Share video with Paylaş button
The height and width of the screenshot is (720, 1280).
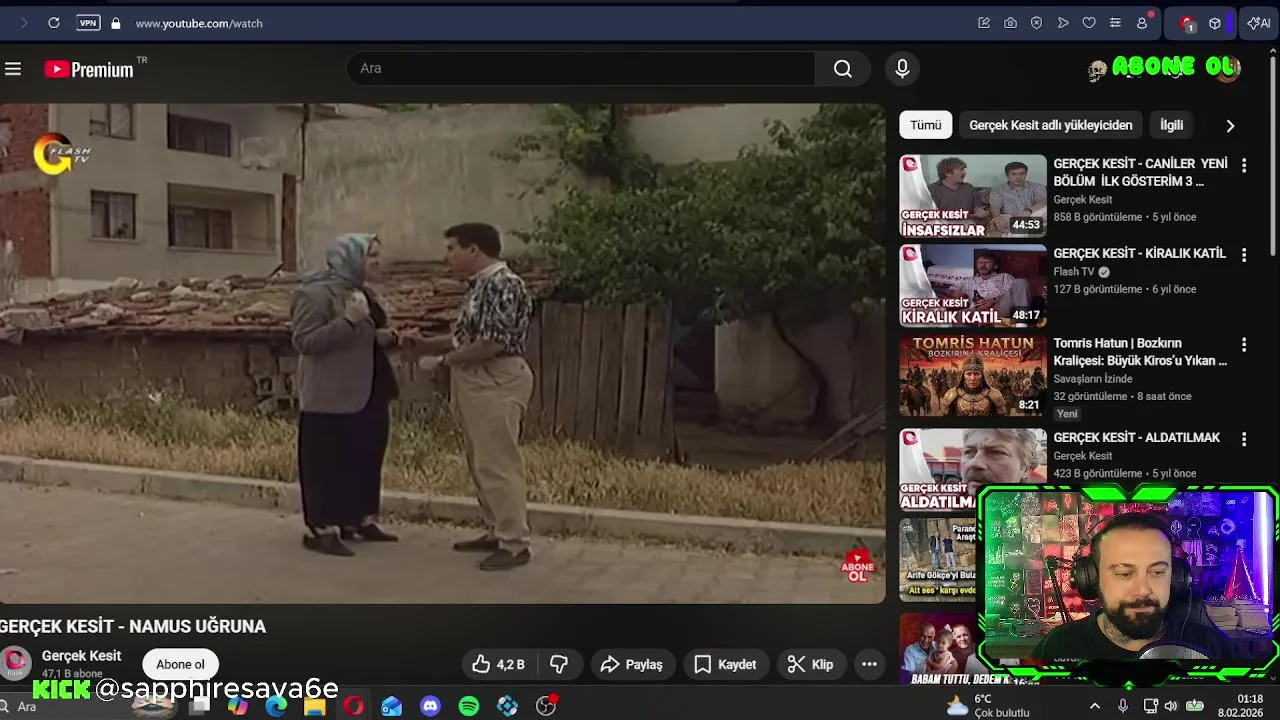631,664
